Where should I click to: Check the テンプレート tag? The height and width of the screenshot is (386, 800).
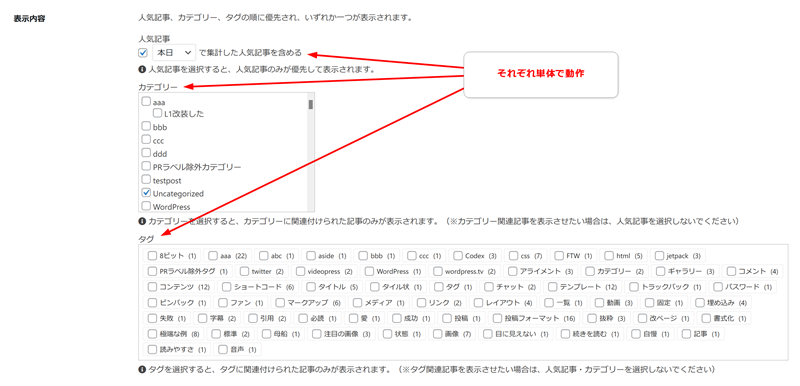coord(553,287)
